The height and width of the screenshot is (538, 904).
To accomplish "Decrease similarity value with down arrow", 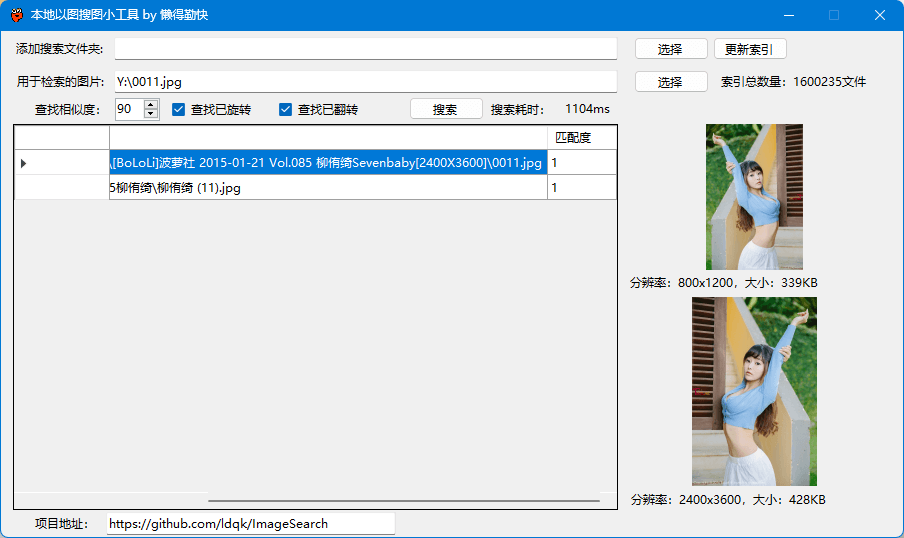I will 151,114.
